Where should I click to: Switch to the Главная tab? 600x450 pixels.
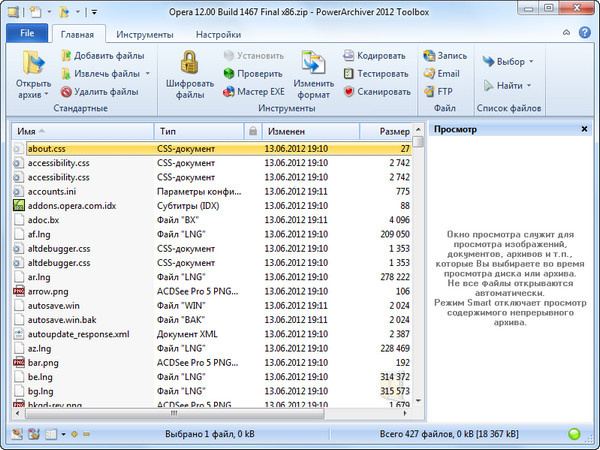78,34
